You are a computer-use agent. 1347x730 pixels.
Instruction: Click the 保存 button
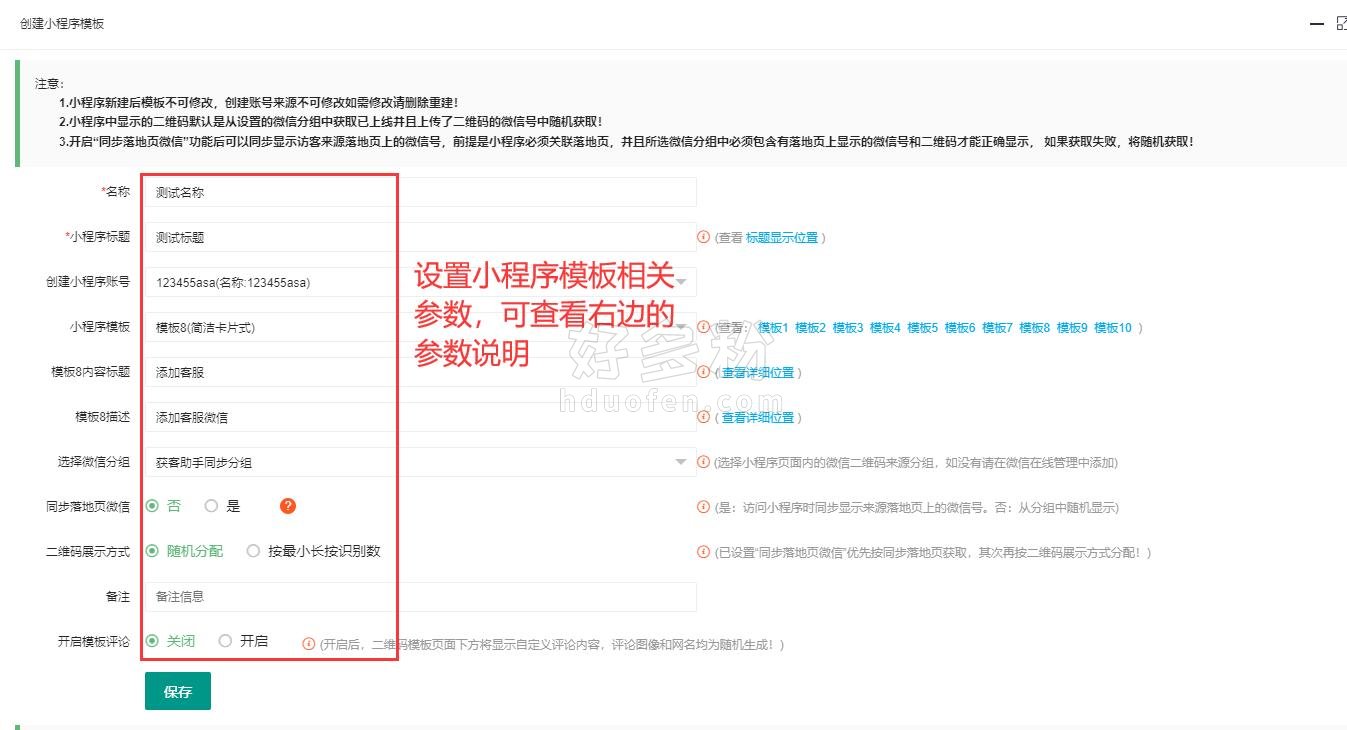178,691
